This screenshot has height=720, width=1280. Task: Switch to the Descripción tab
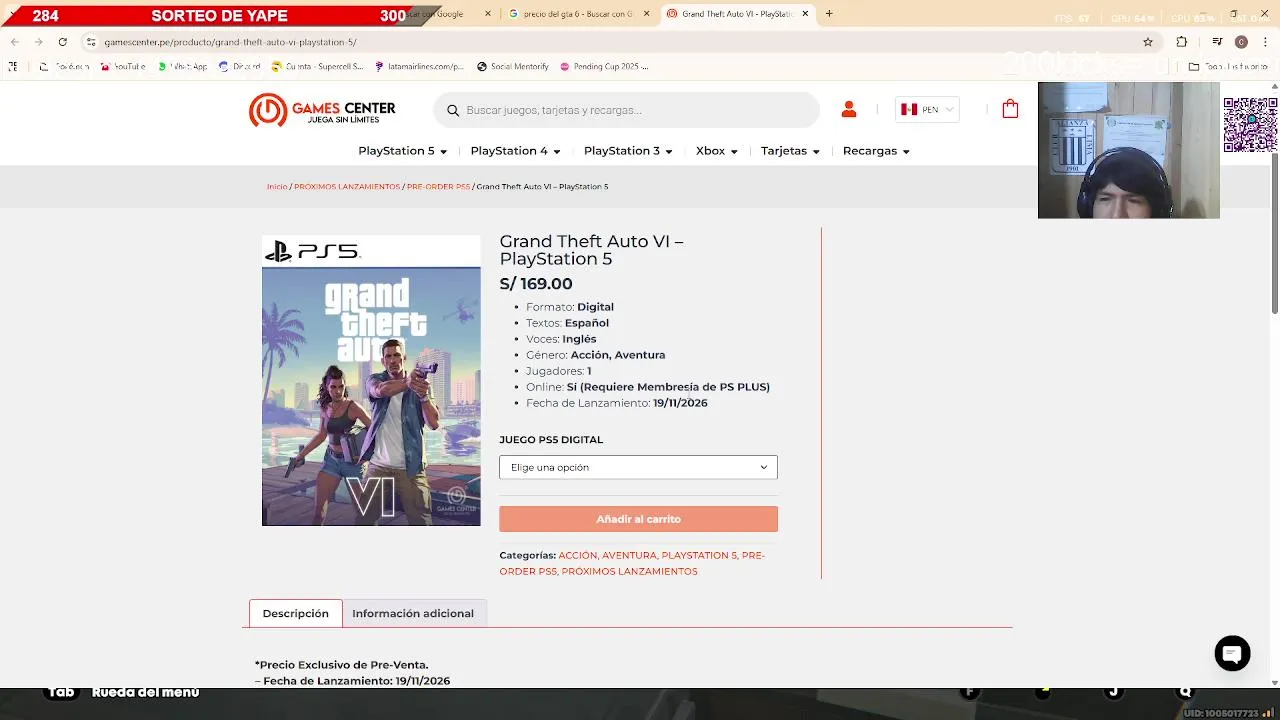(295, 613)
